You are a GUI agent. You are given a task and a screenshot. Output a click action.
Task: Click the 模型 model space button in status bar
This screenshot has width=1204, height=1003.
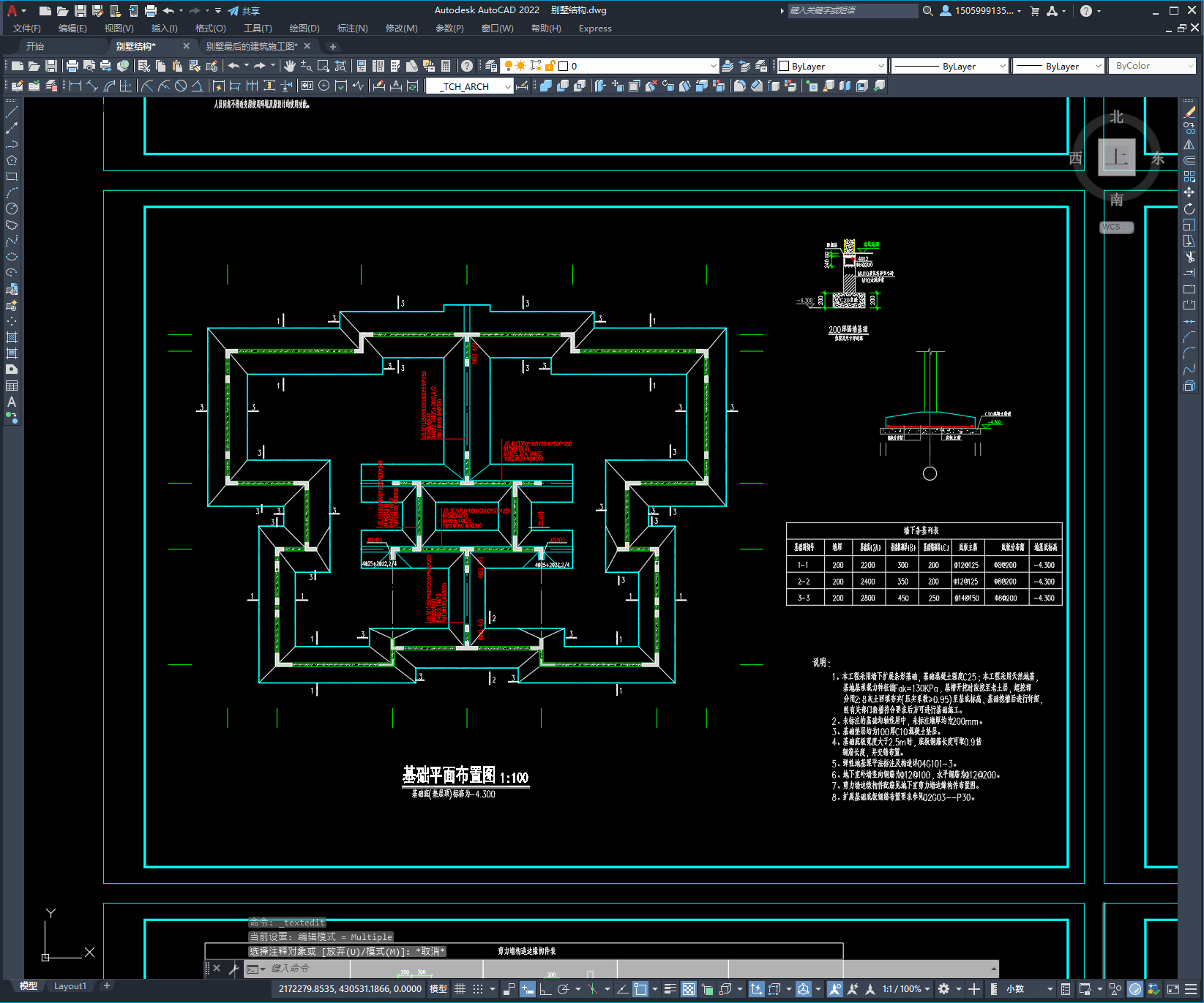(x=438, y=989)
